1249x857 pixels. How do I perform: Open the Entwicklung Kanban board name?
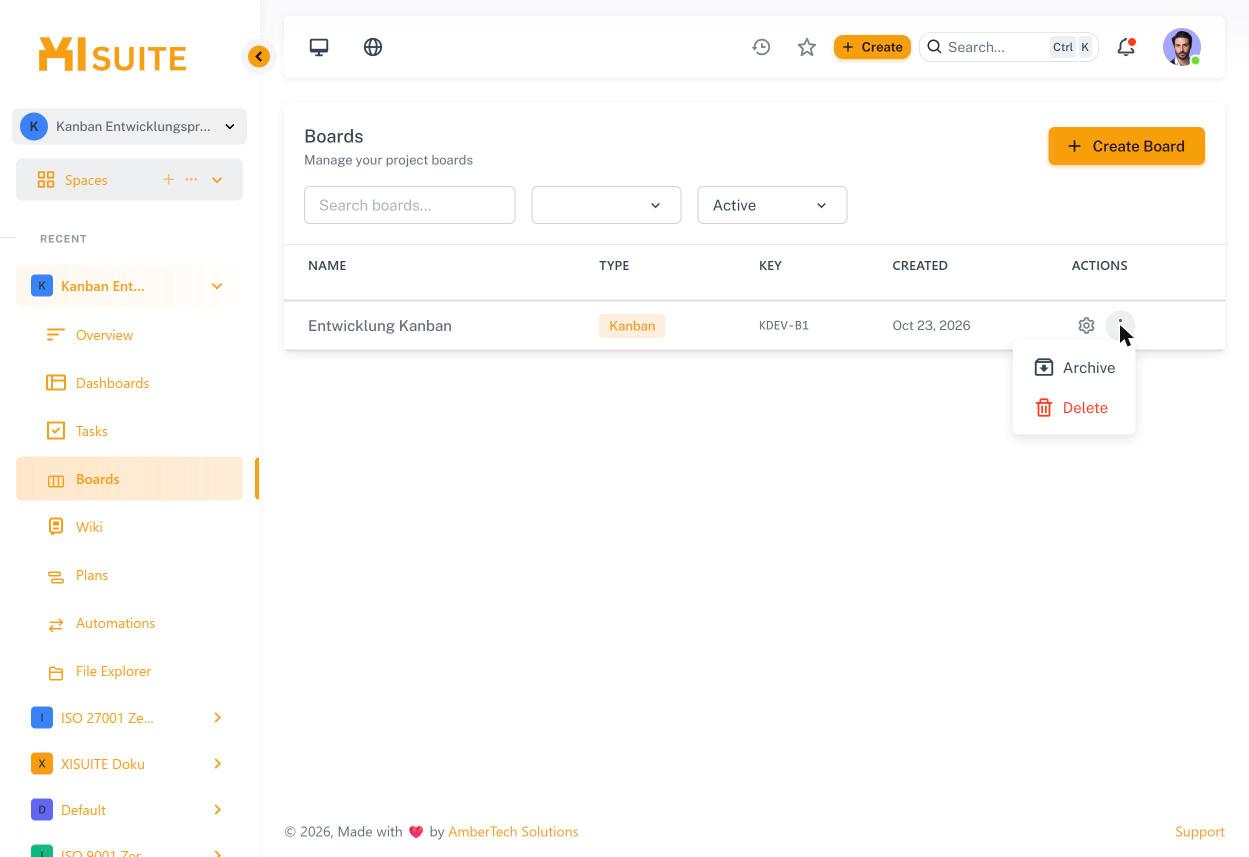380,326
